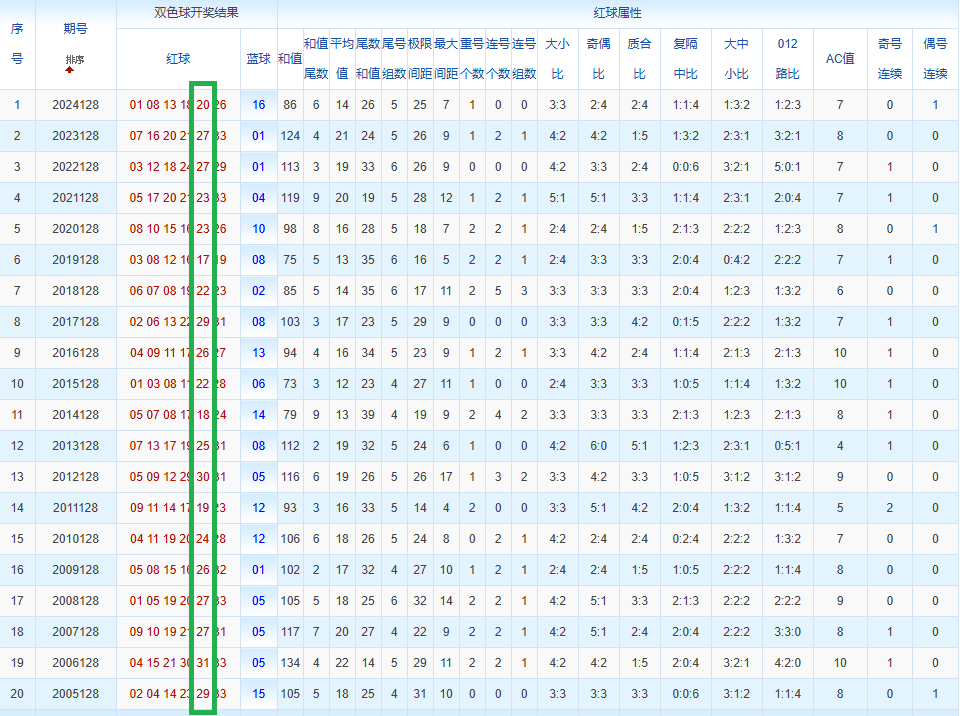
Task: Select the 红球属性 group header
Action: click(617, 13)
